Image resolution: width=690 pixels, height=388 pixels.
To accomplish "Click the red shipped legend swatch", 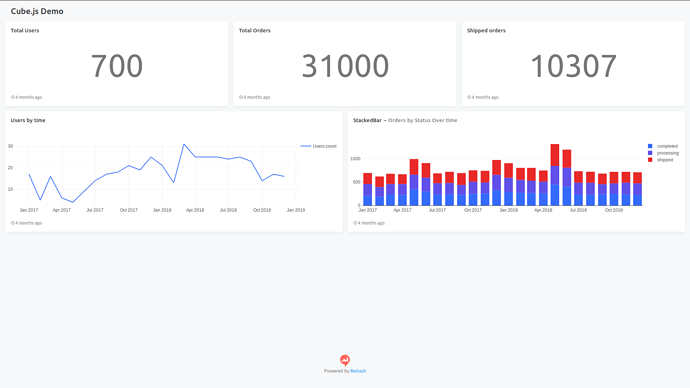I will [650, 160].
